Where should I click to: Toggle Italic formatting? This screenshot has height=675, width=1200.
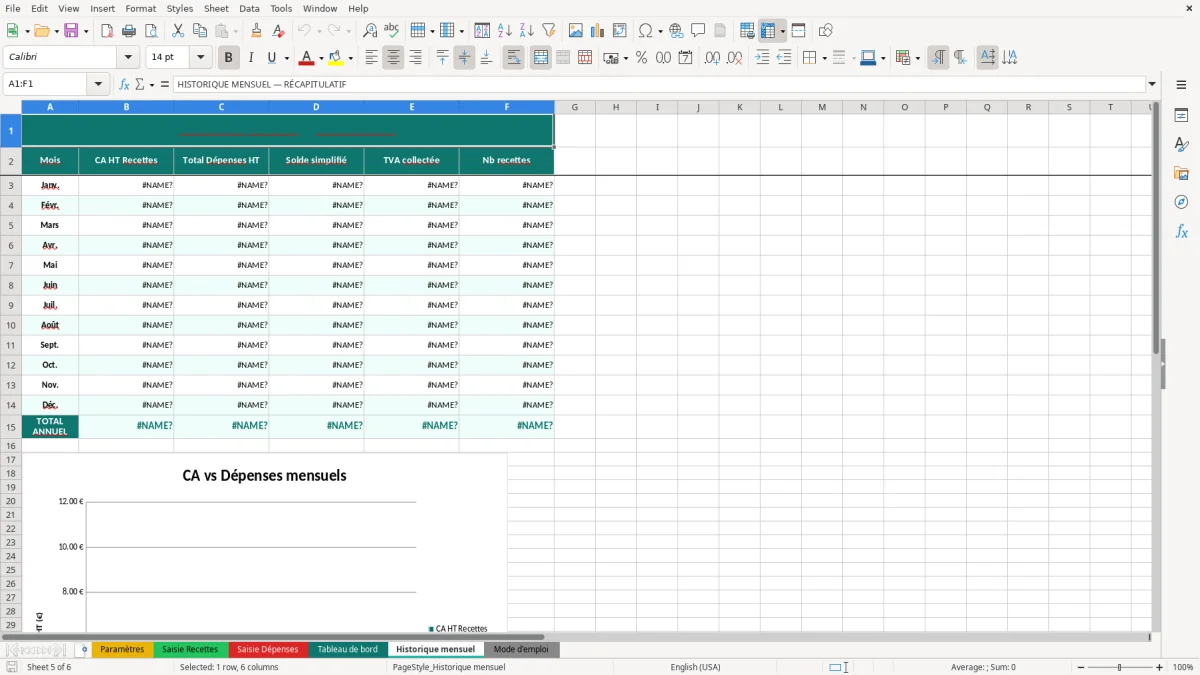[251, 58]
